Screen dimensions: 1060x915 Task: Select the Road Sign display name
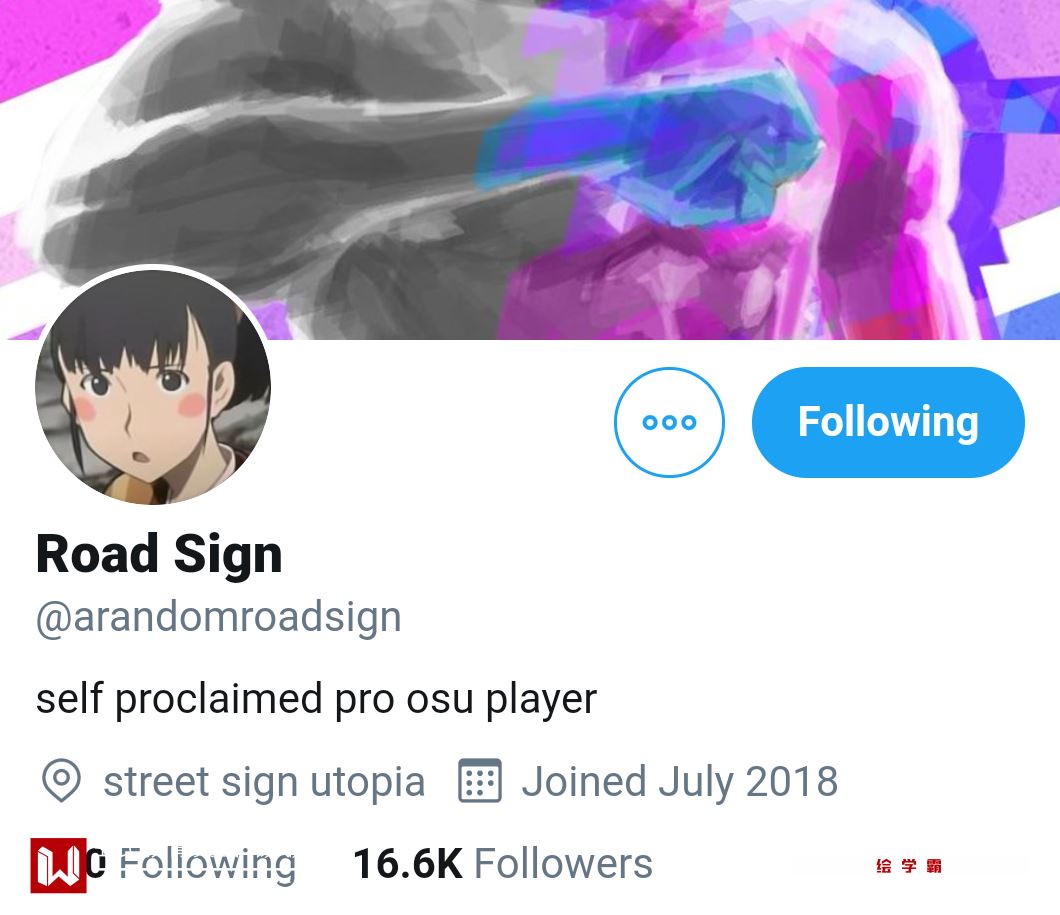click(x=159, y=554)
